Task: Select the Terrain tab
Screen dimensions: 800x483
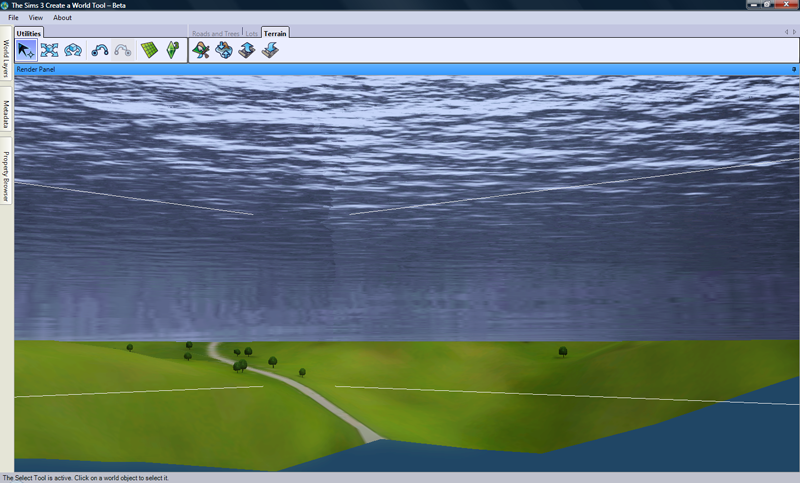Action: 275,33
